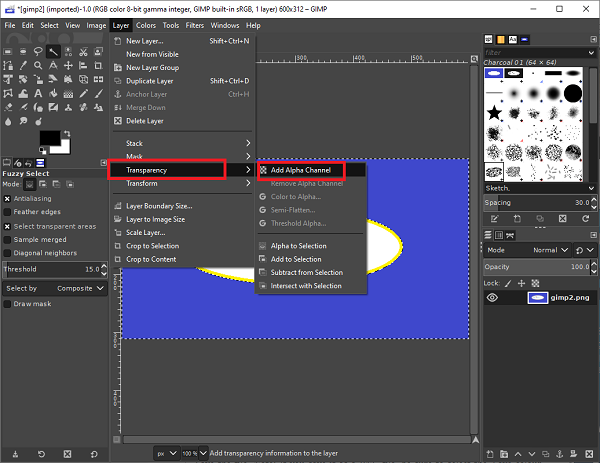Screen dimensions: 600x463
Task: Expand the Stack submenu
Action: (183, 143)
